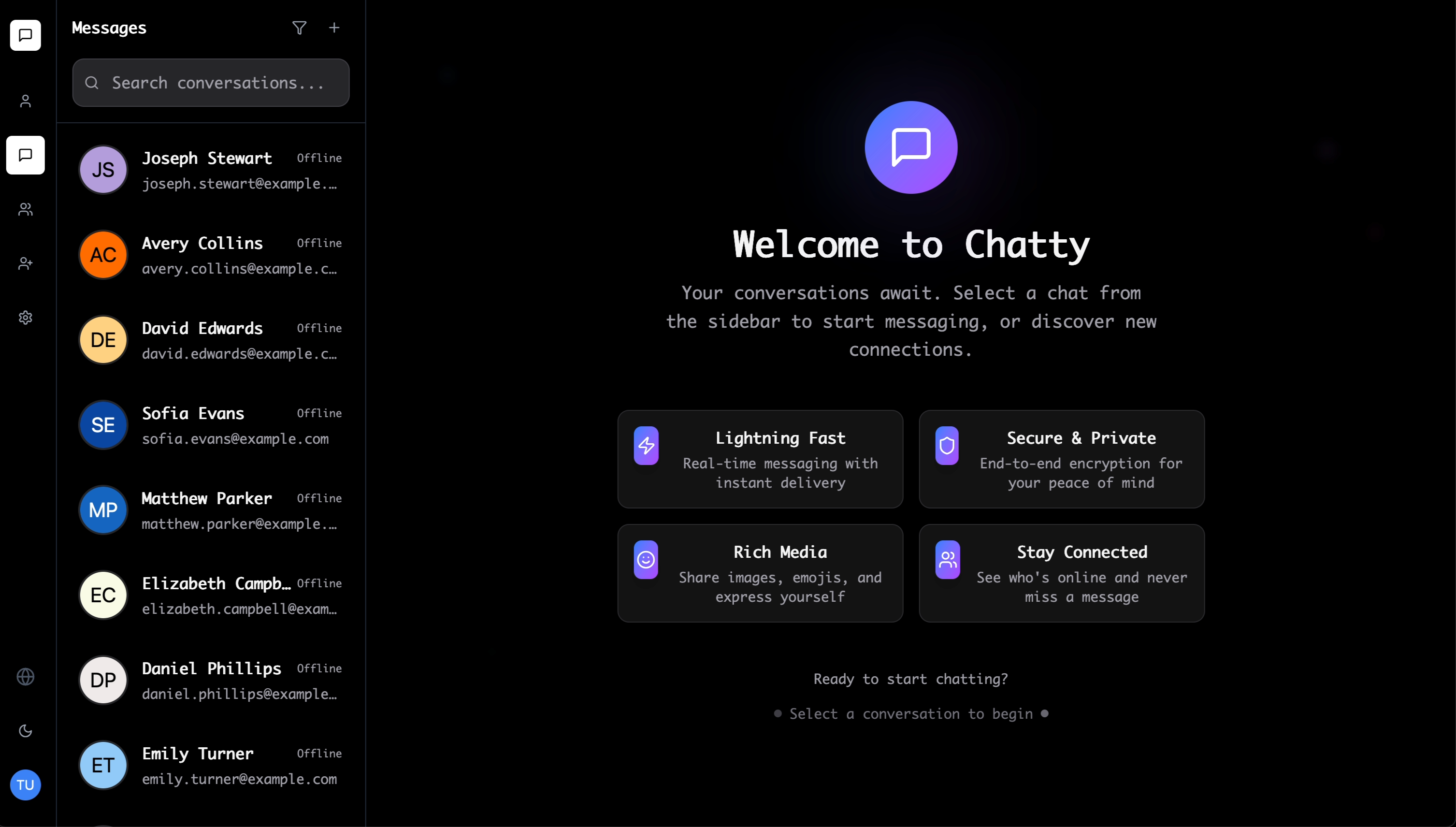This screenshot has height=827, width=1456.
Task: Click the chat bubble logo at sidebar top
Action: tap(25, 35)
